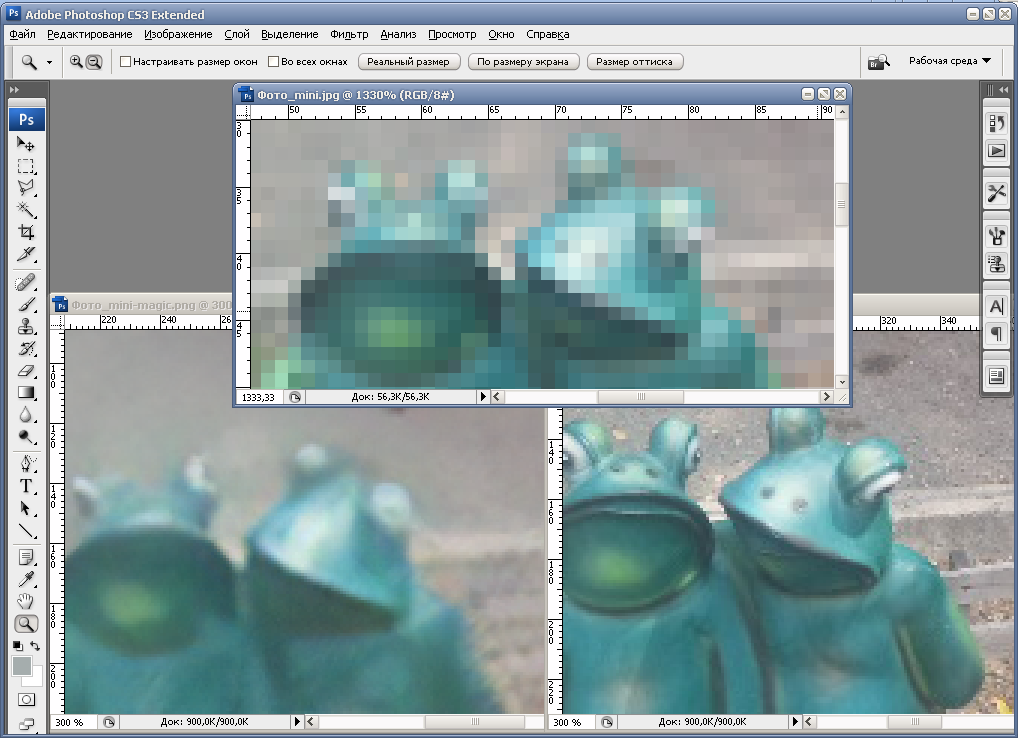Select the Rectangular Marquee tool
The image size is (1018, 738).
pos(26,166)
